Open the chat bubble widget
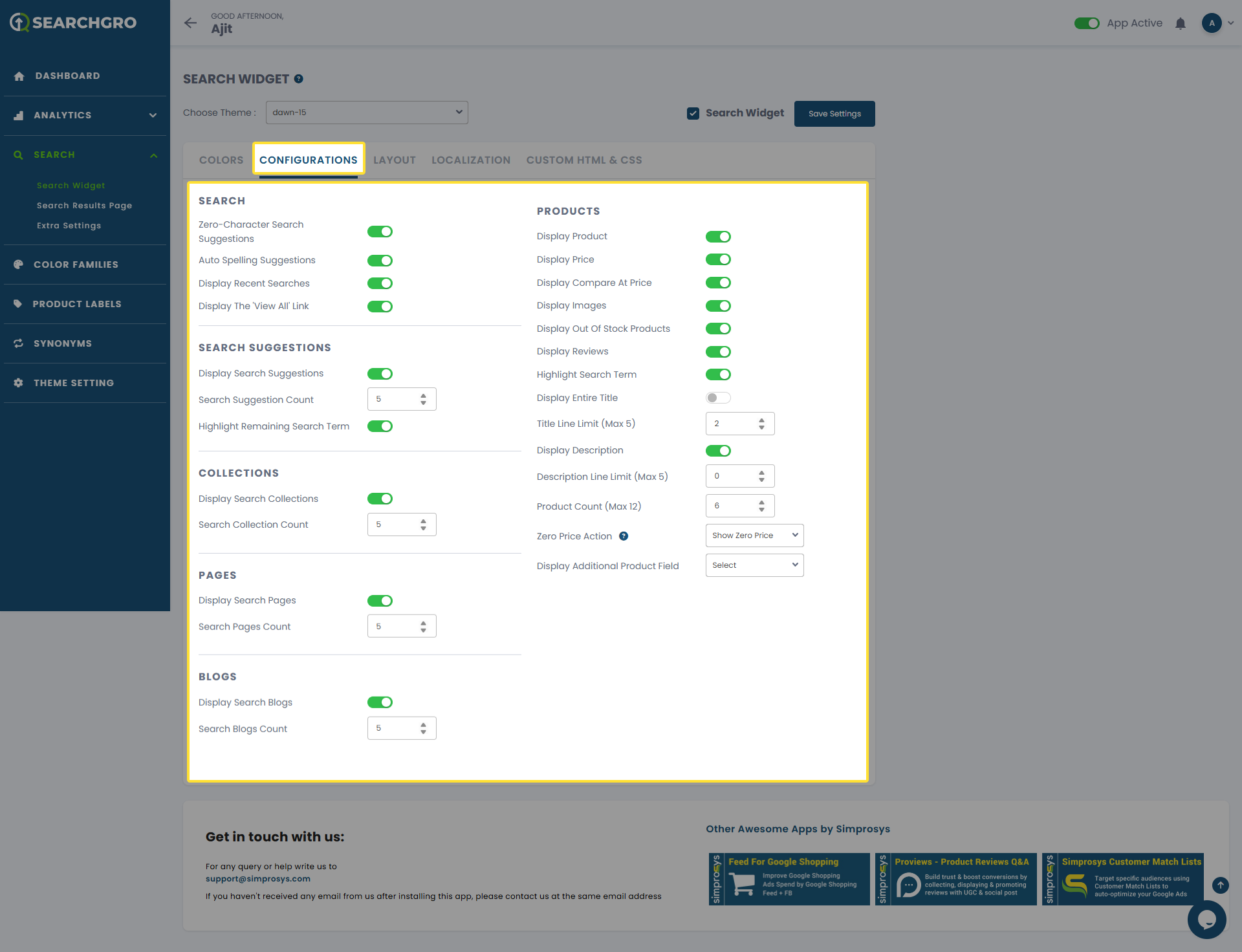This screenshot has width=1242, height=952. (x=1206, y=919)
